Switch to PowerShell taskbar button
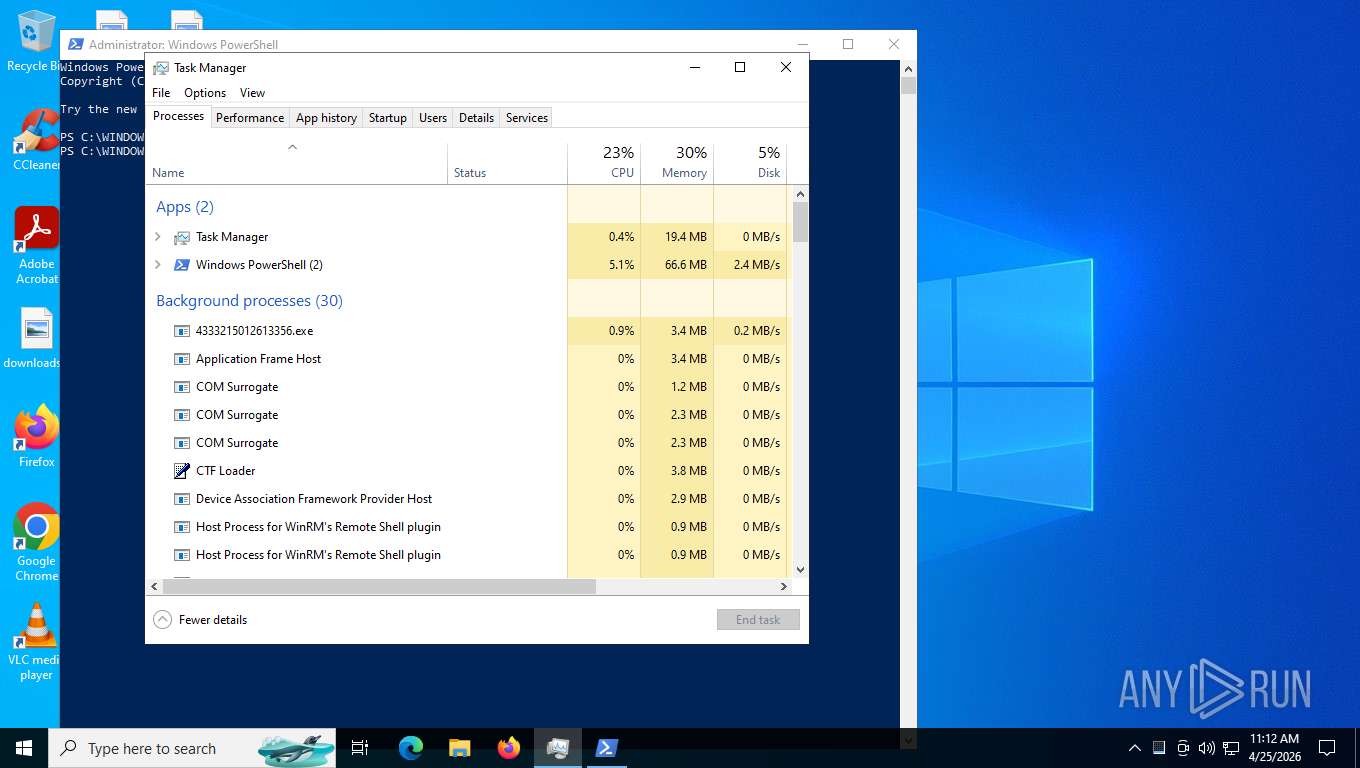This screenshot has height=768, width=1360. 607,748
